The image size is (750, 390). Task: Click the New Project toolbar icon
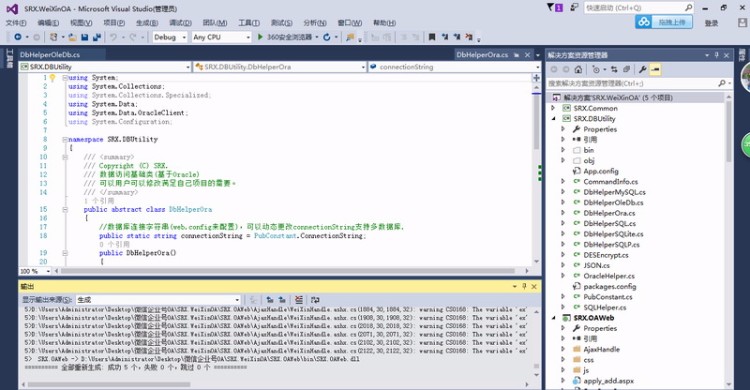pos(54,37)
